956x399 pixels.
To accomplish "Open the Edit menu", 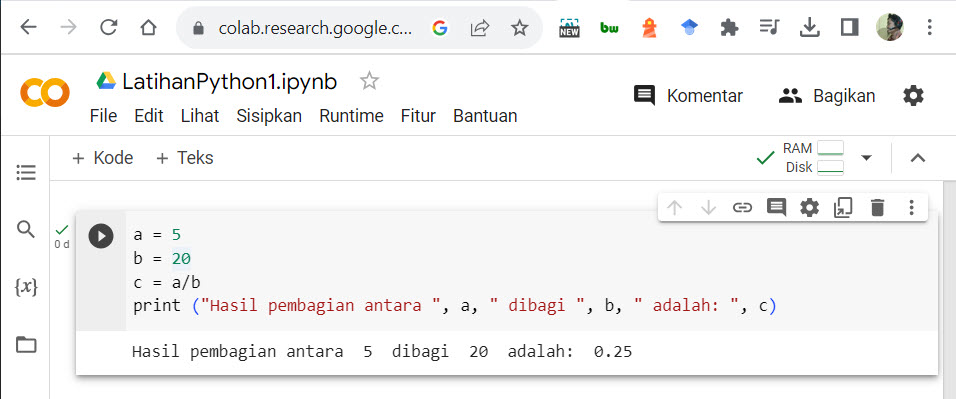I will 149,116.
